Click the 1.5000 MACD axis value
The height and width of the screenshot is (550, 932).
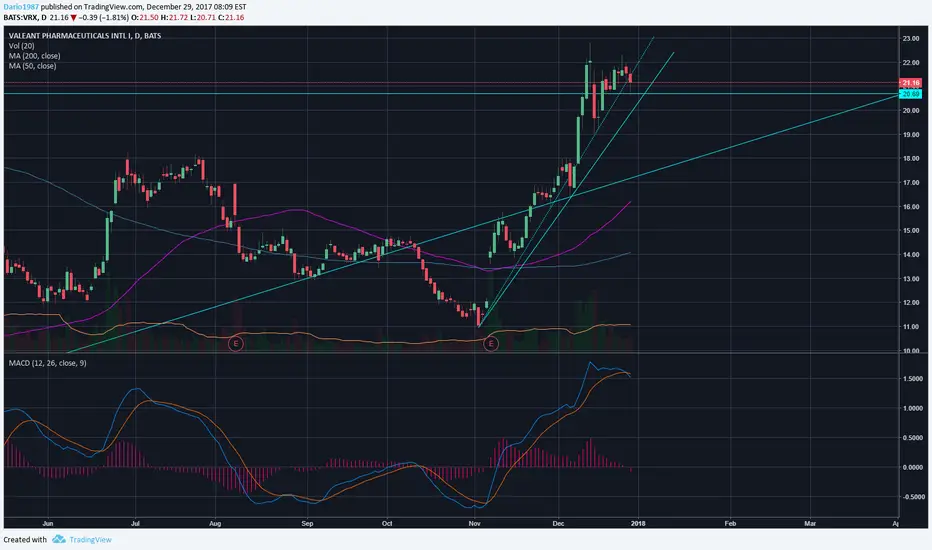pyautogui.click(x=912, y=379)
